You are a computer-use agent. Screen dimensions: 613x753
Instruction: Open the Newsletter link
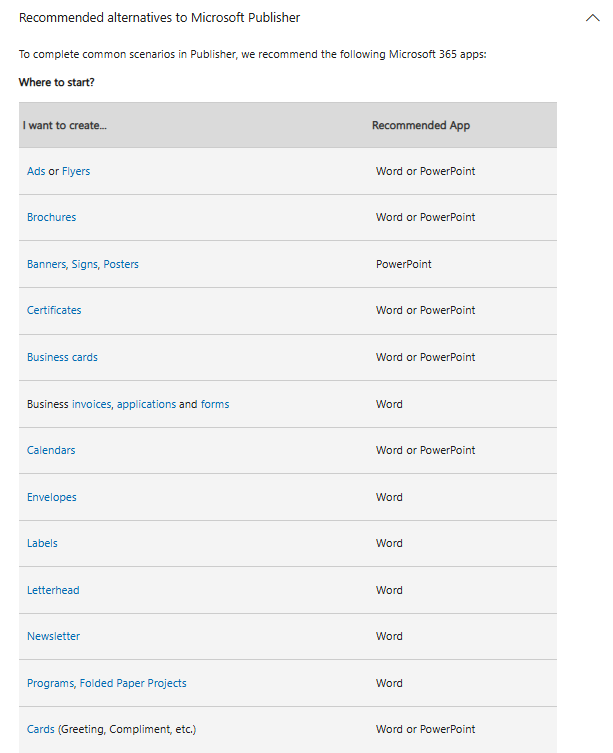point(53,636)
